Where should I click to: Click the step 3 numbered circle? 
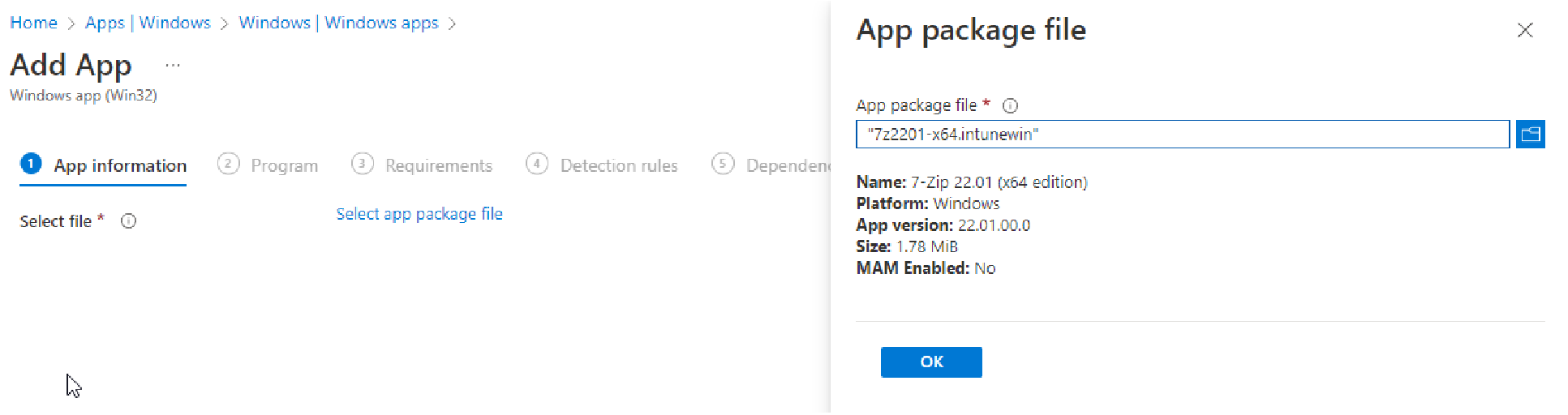[x=362, y=165]
